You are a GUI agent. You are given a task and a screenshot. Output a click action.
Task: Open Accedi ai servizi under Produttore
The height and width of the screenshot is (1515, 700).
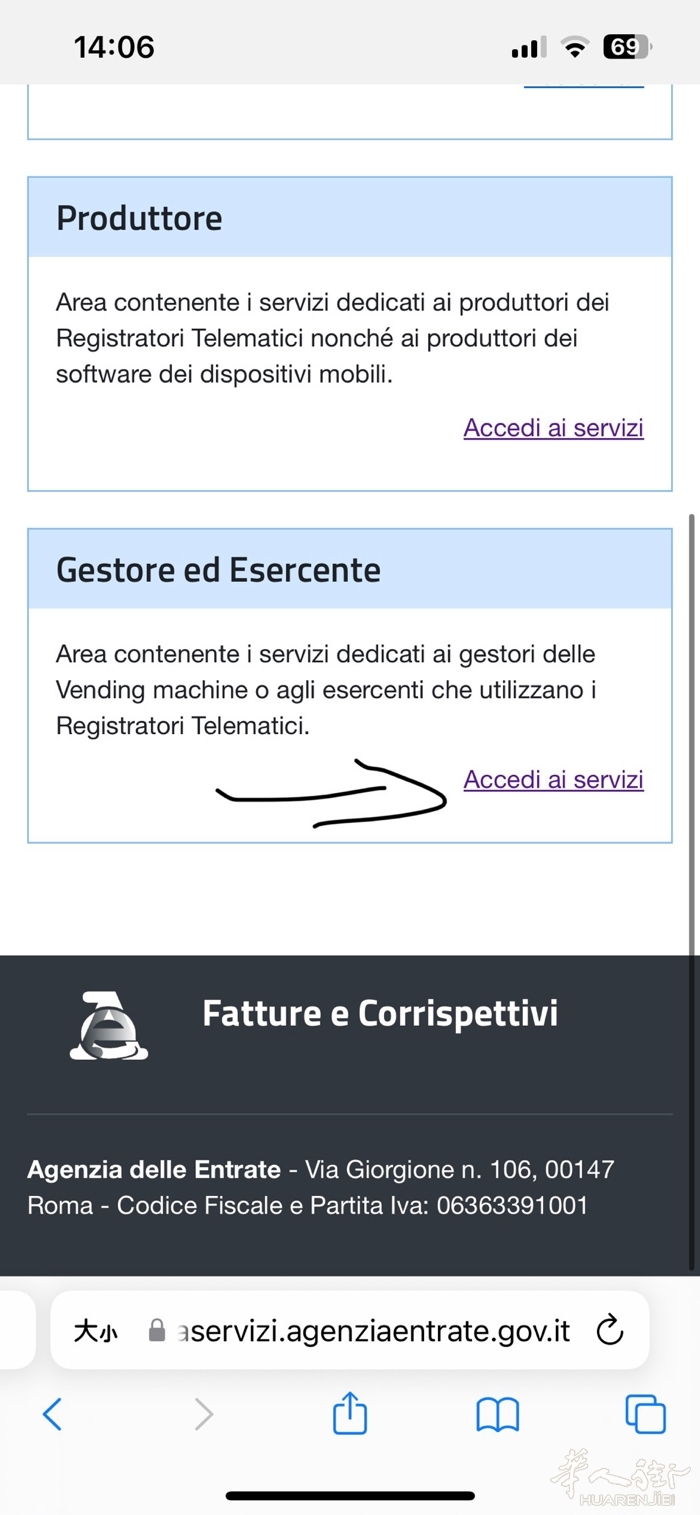553,428
